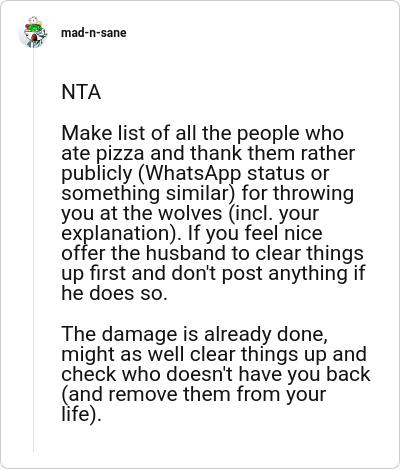Click the word "pizza" in the comment
Image resolution: width=400 pixels, height=469 pixels.
120,153
